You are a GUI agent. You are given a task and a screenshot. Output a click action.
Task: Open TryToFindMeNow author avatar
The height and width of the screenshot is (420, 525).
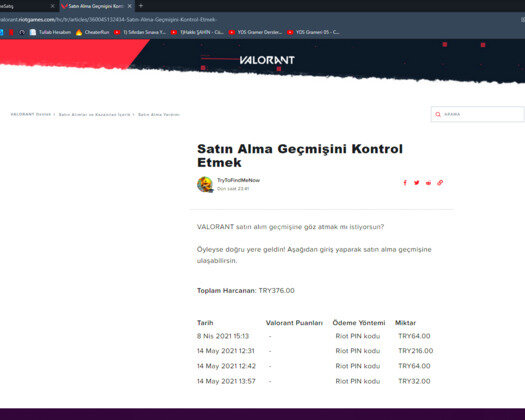pos(205,184)
